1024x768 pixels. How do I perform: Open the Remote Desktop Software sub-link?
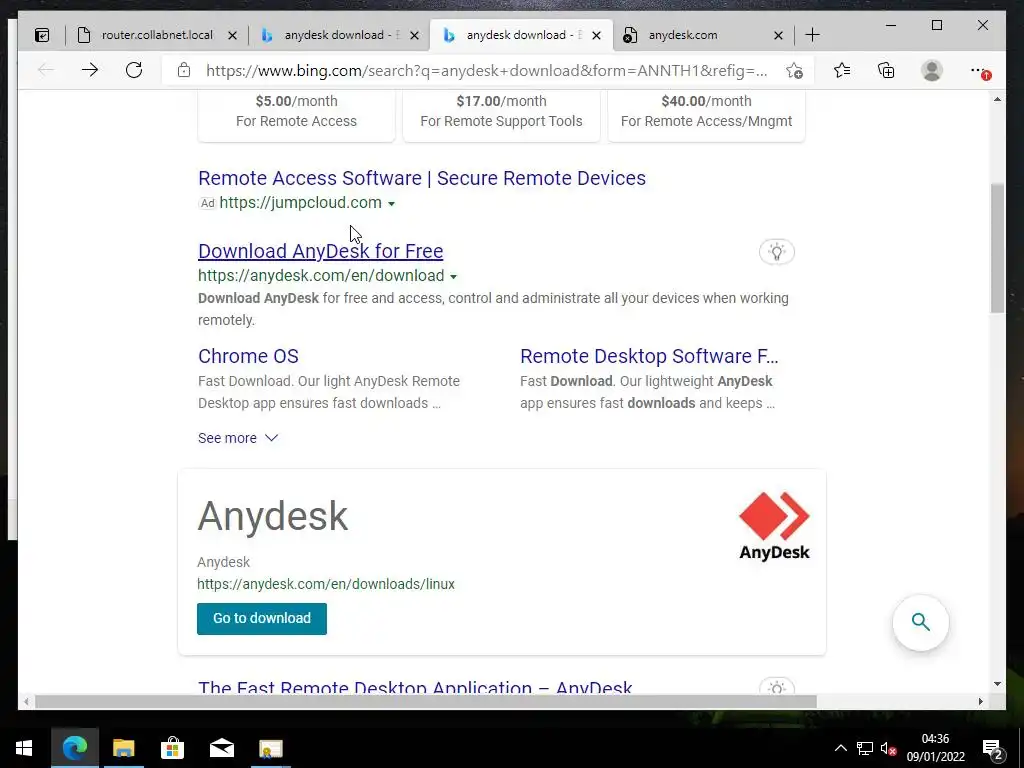click(649, 356)
